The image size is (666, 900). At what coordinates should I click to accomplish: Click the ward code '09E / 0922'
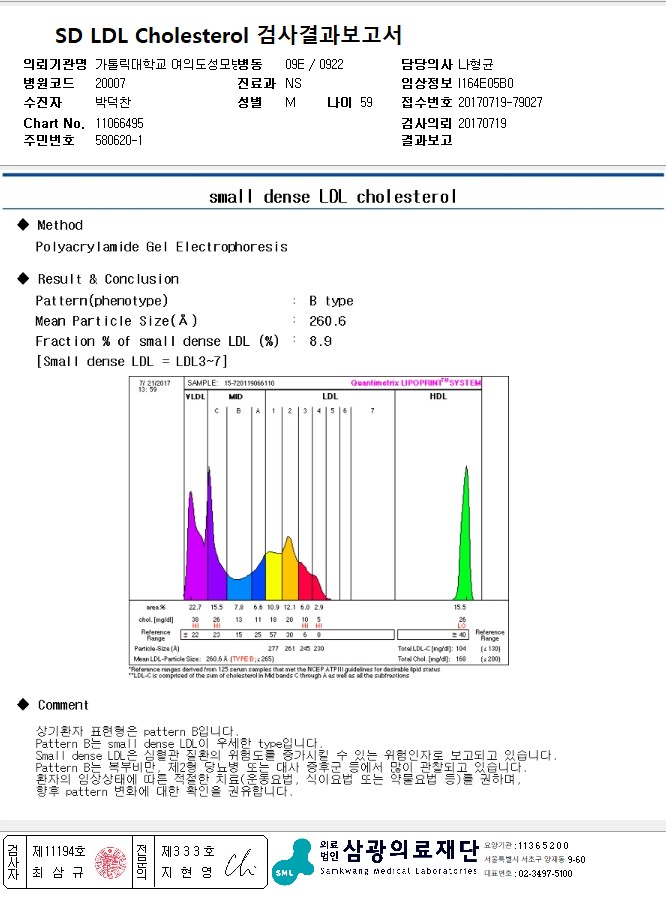314,64
